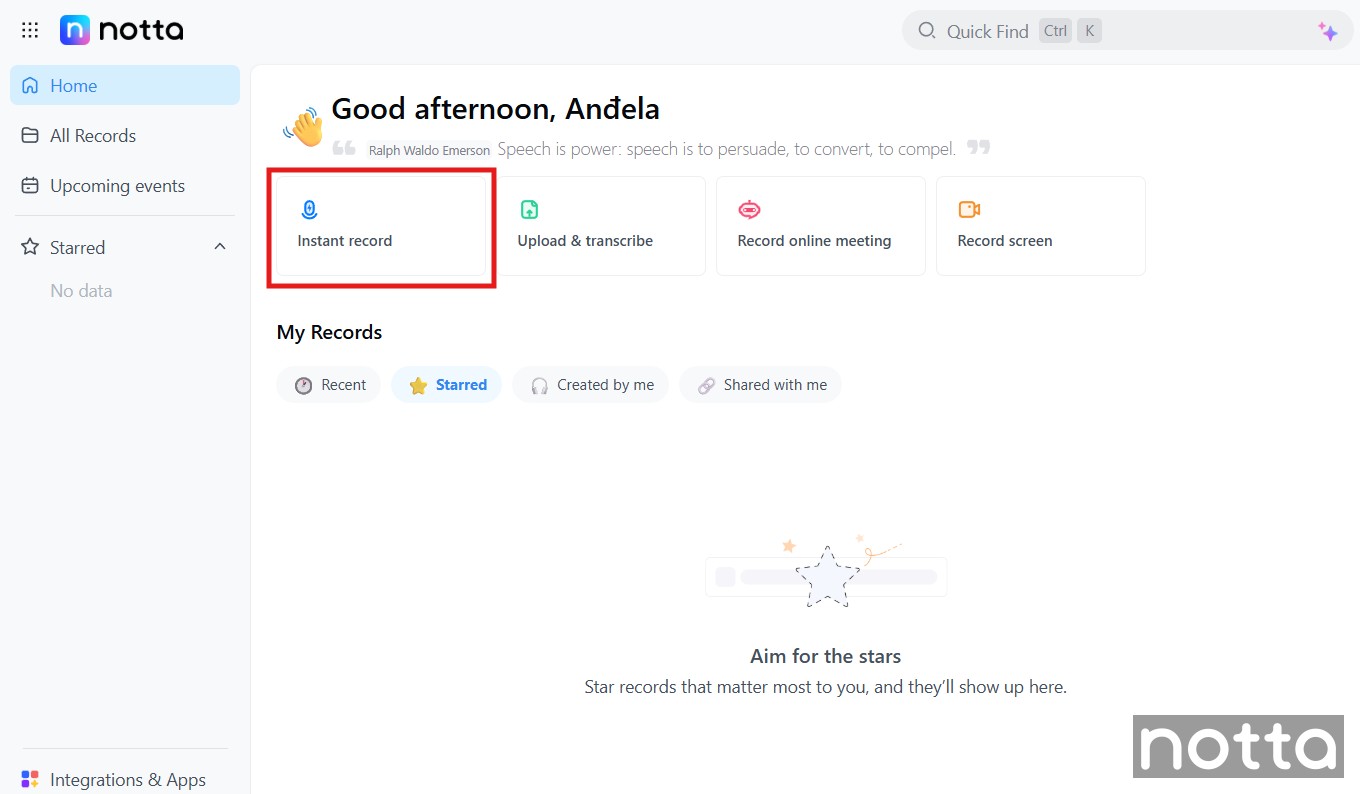Start an Instant record

coord(381,227)
